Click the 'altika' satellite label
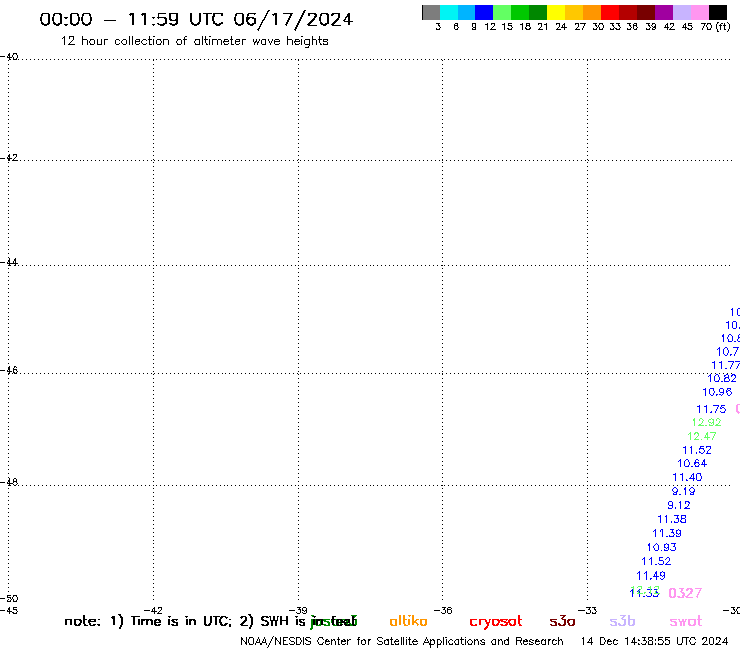The height and width of the screenshot is (650, 740). click(408, 621)
